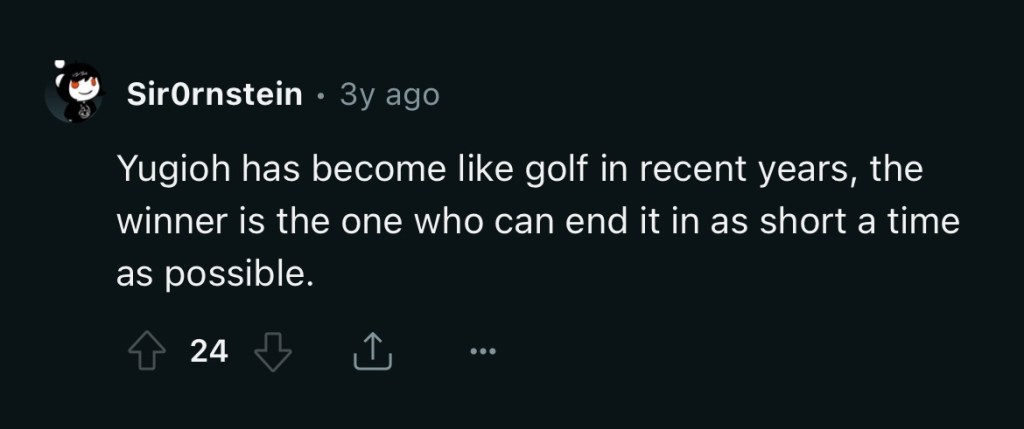The height and width of the screenshot is (429, 1024).
Task: Open the three-dot more options menu
Action: [482, 351]
